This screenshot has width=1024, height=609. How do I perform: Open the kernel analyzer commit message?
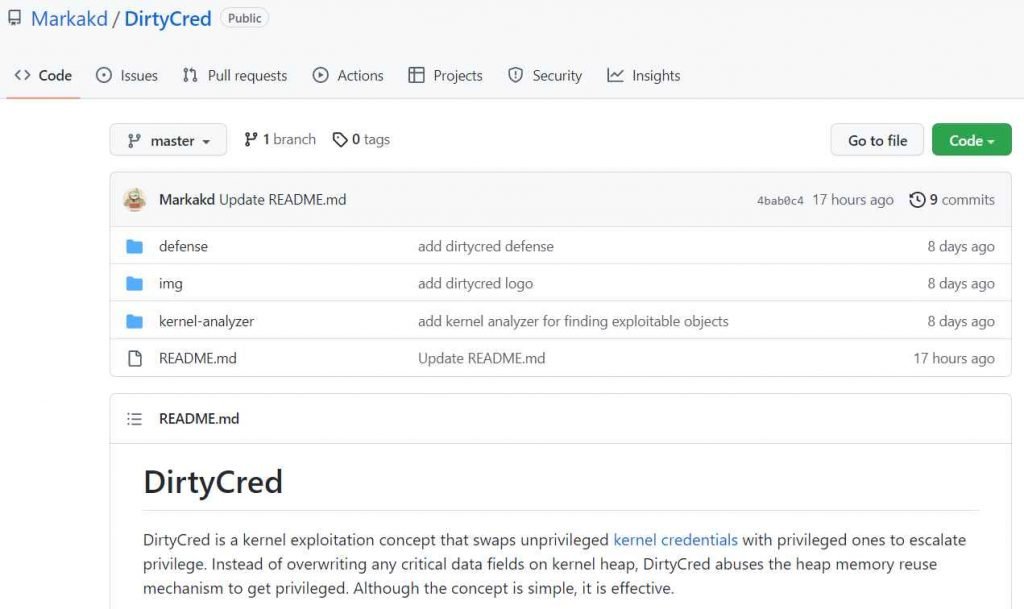click(x=573, y=321)
